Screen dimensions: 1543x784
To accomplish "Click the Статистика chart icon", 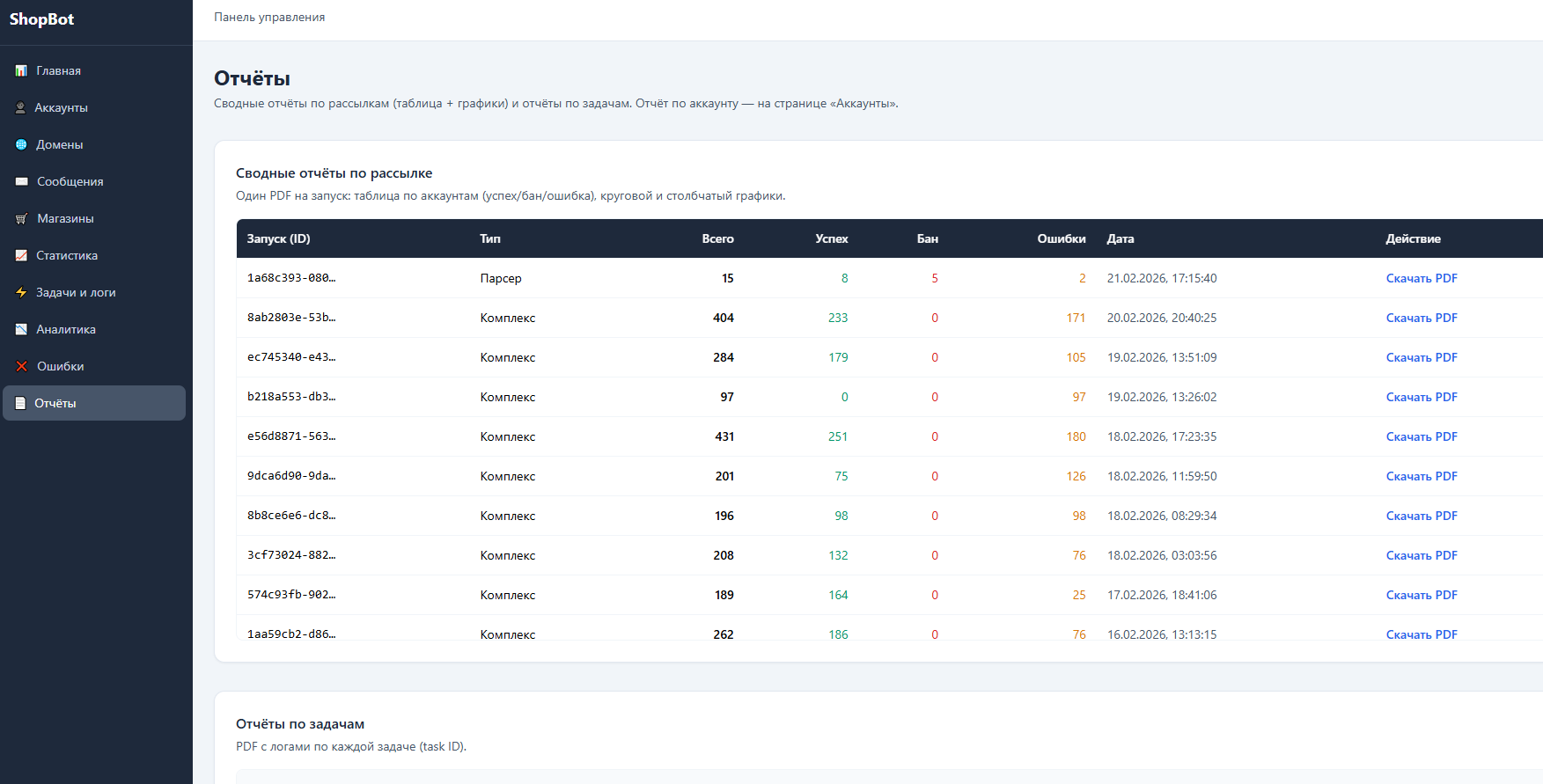I will click(21, 255).
